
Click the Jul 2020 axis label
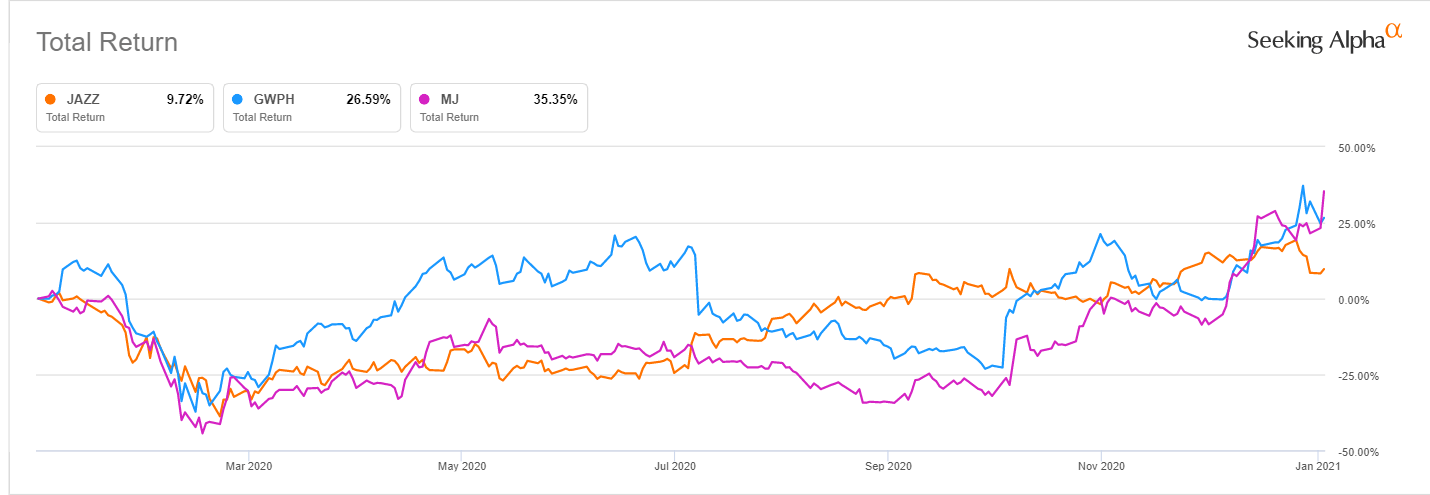point(675,466)
